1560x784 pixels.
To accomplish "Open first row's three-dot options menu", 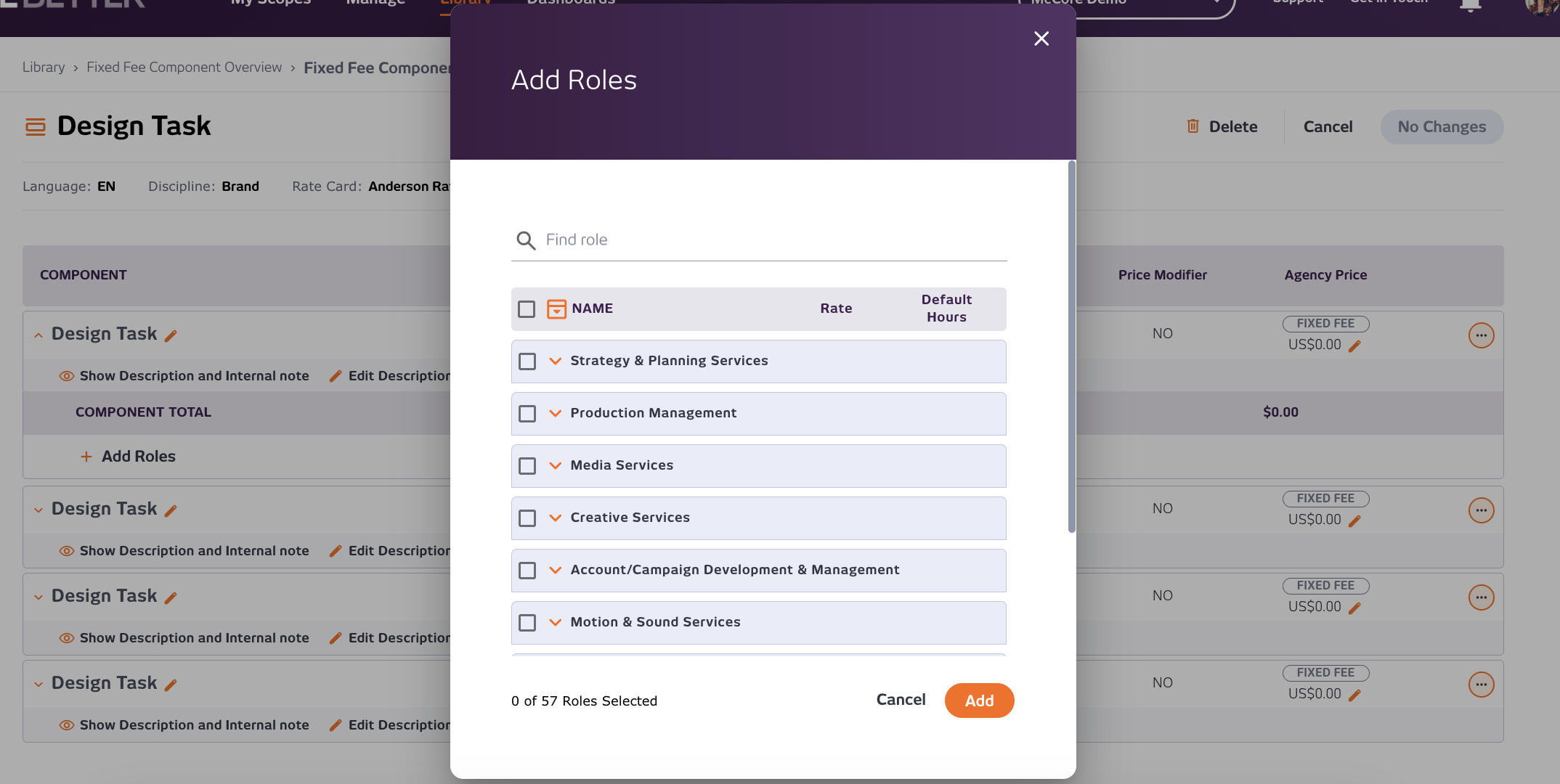I will click(x=1481, y=335).
